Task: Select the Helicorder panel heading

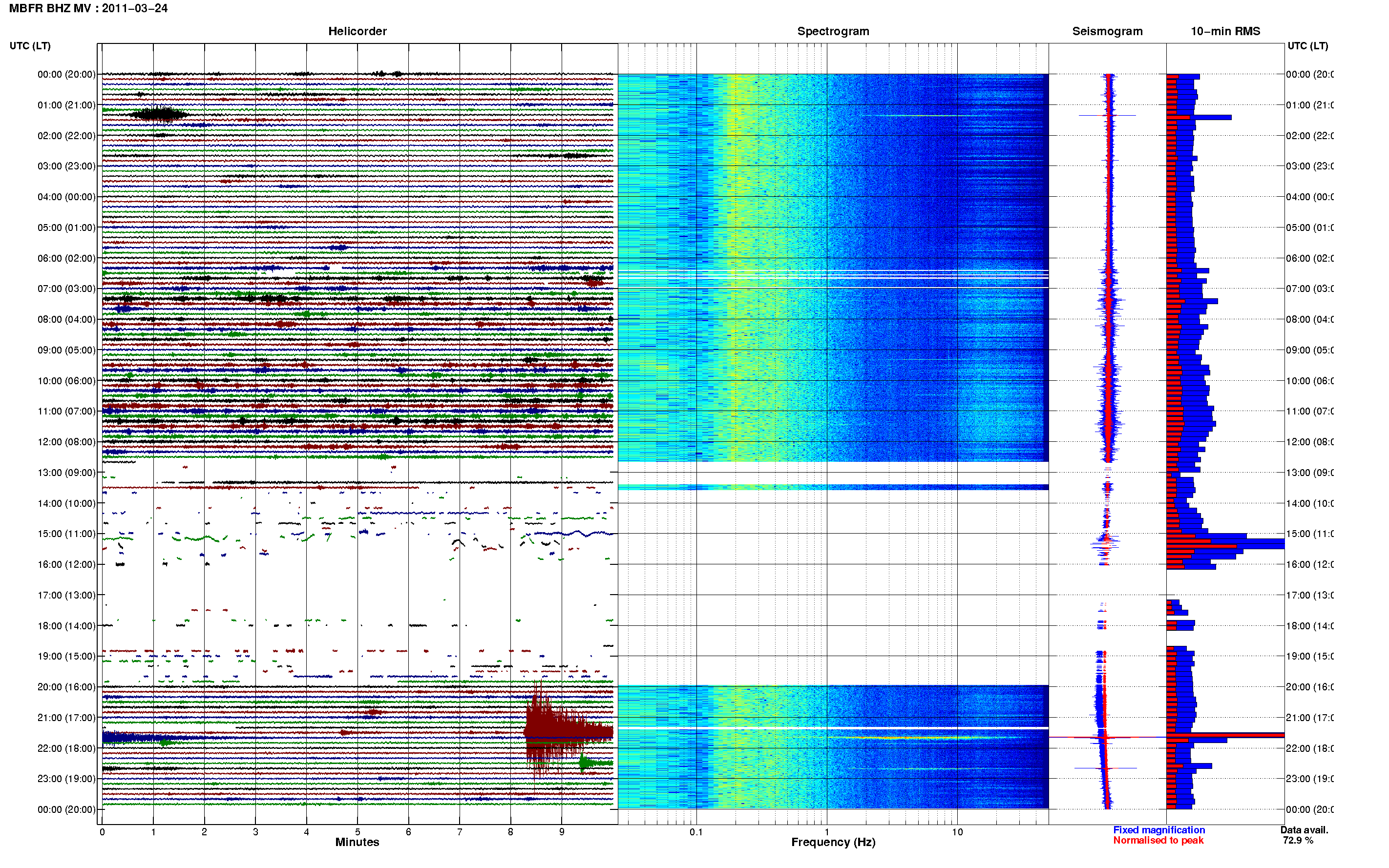Action: [357, 31]
